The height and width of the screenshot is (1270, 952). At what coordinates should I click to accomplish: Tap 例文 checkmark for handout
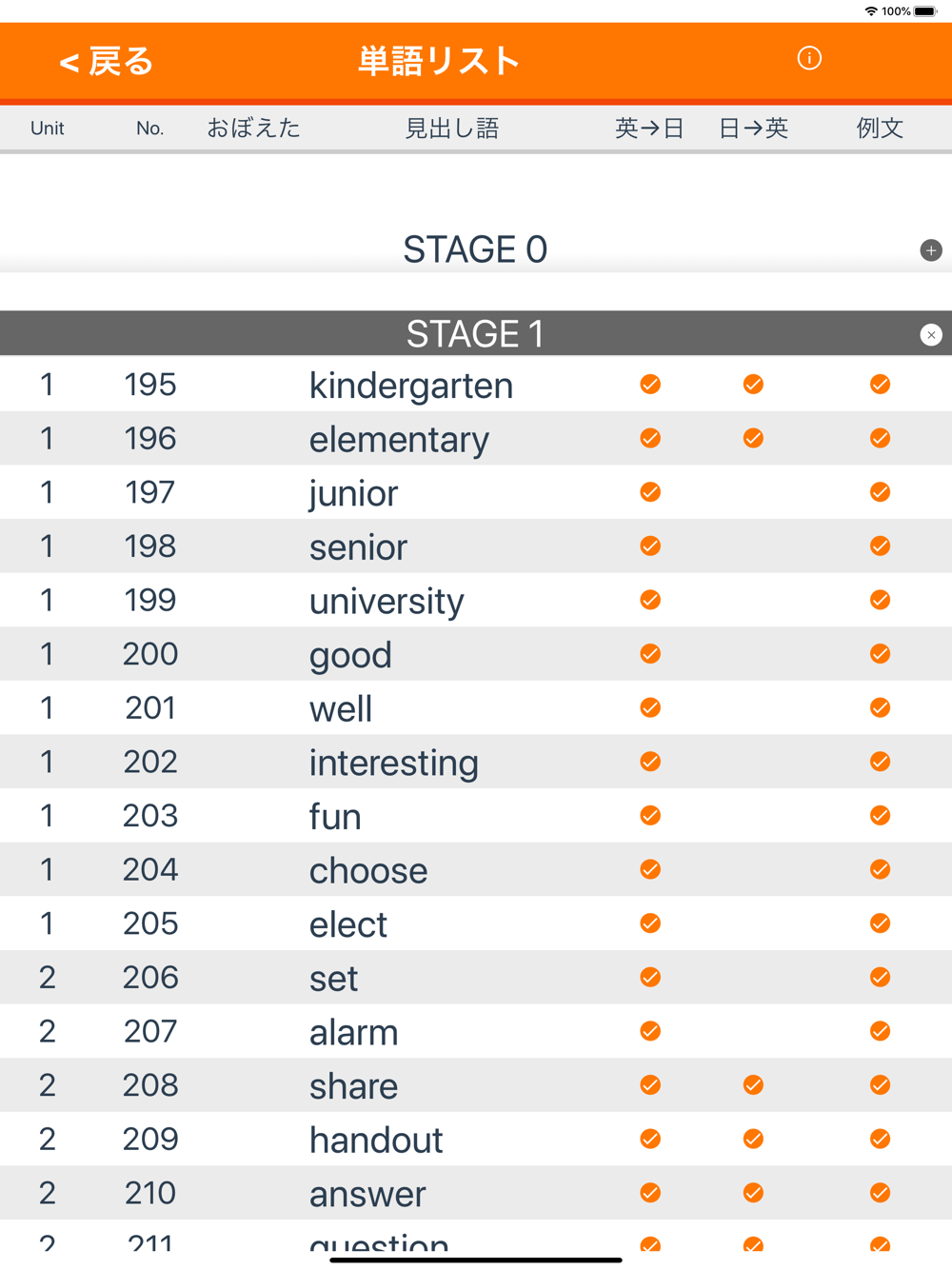881,1140
